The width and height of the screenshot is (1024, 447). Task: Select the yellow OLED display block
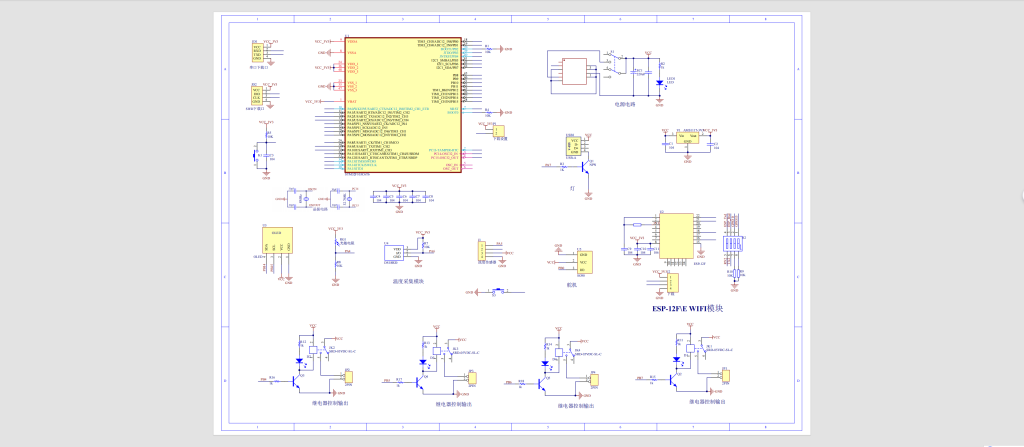[276, 241]
